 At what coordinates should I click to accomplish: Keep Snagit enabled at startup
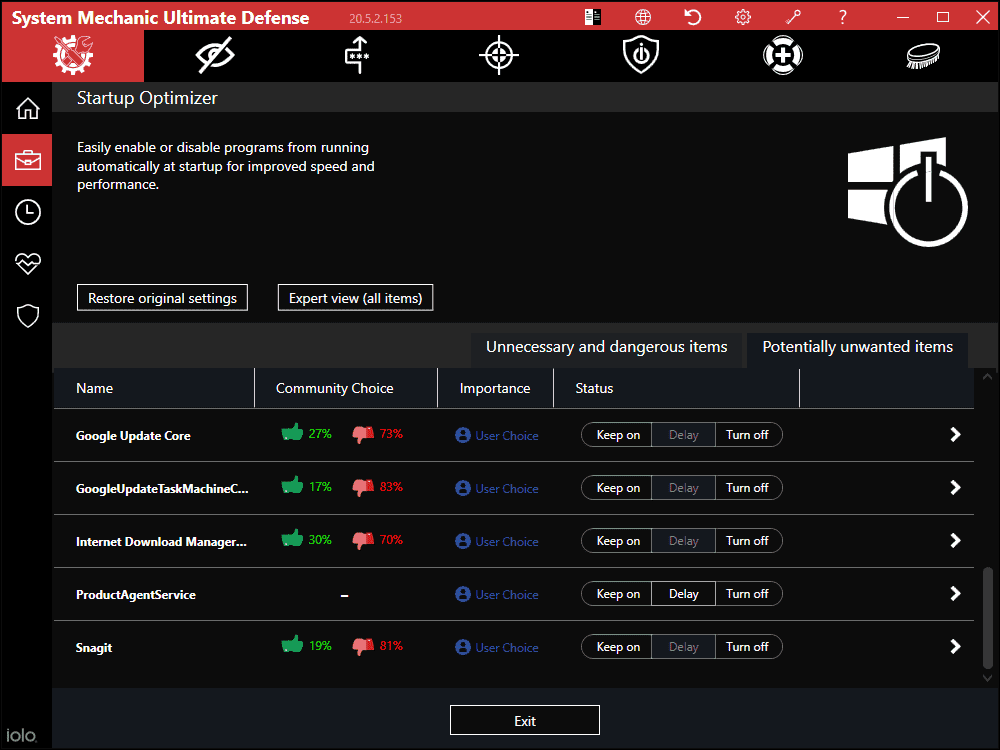coord(615,646)
